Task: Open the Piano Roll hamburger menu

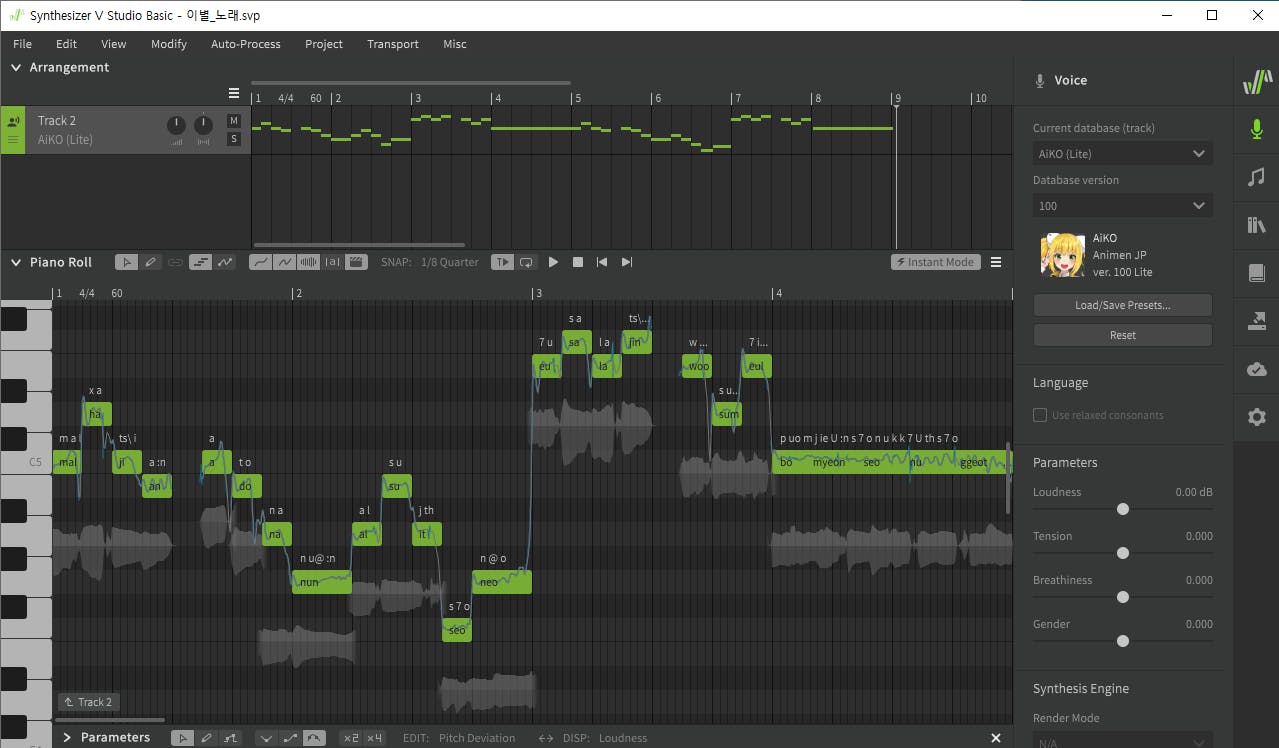Action: (x=996, y=262)
